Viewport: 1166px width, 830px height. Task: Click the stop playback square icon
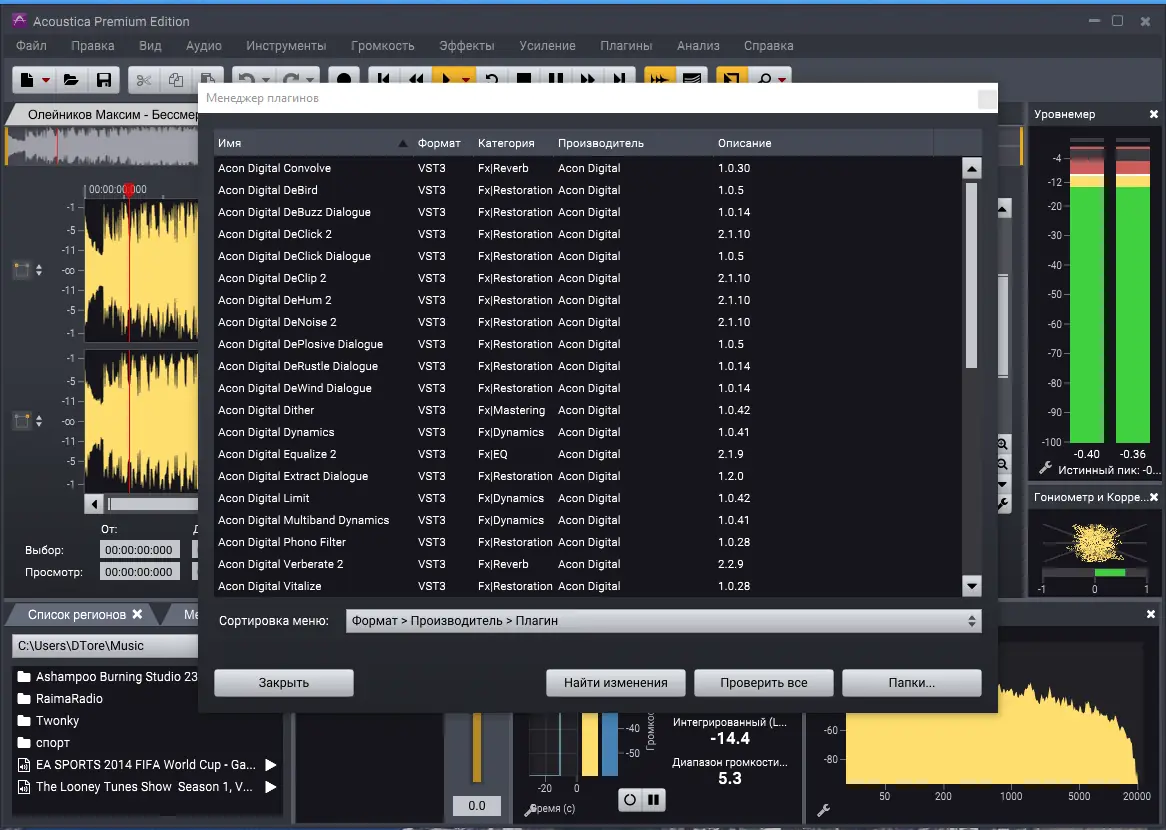(x=524, y=78)
